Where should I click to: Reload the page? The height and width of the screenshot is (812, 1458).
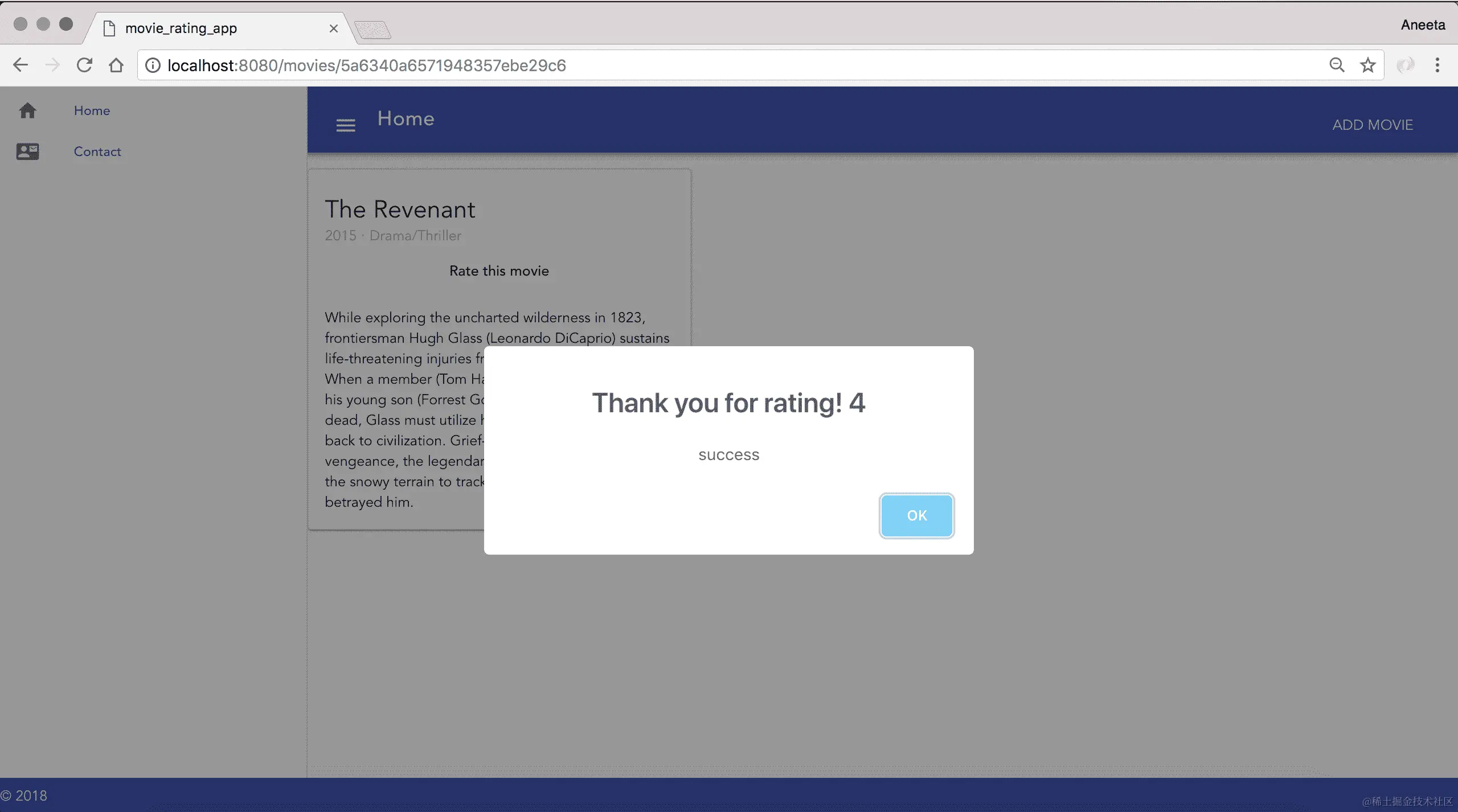pos(84,65)
